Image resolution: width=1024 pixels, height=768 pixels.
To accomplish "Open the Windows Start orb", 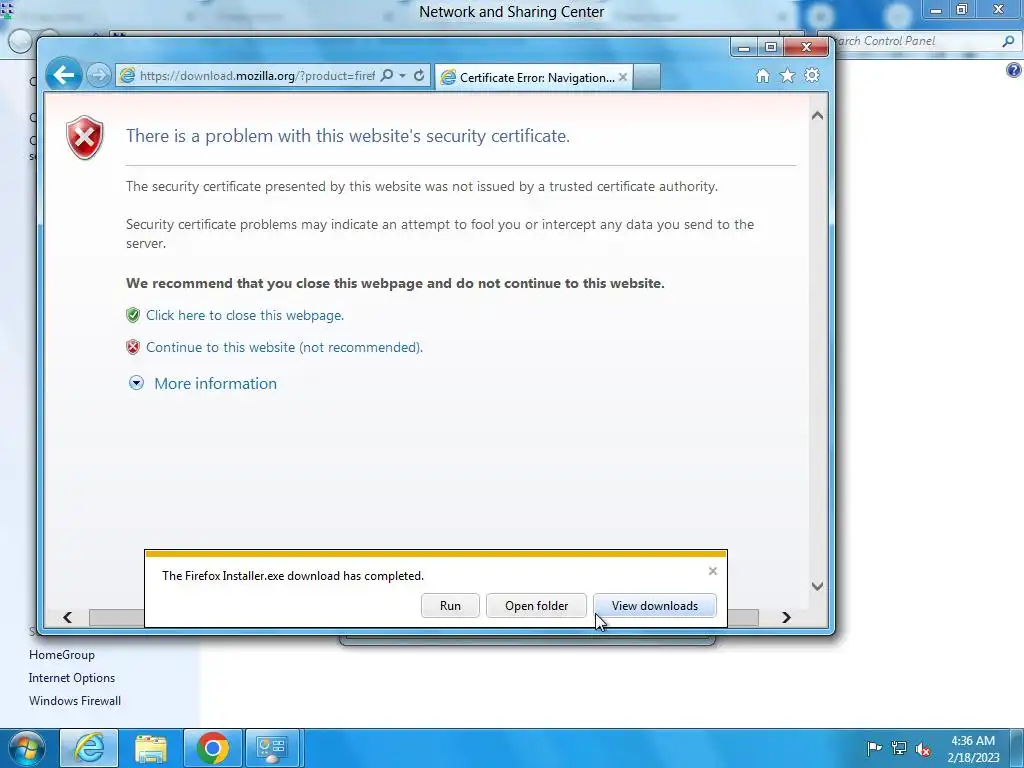I will [27, 748].
